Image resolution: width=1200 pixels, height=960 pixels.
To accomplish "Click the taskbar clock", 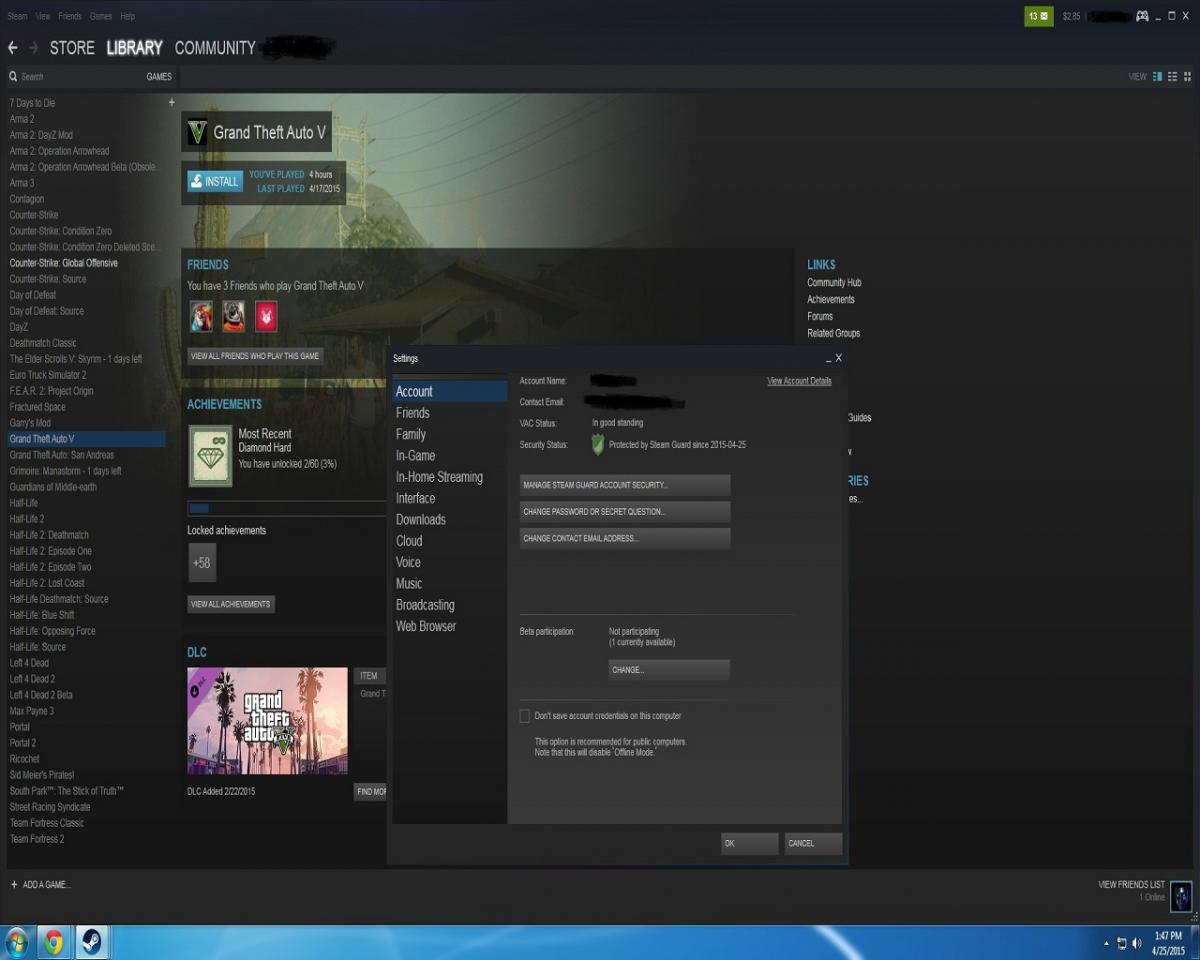I will [x=1167, y=943].
